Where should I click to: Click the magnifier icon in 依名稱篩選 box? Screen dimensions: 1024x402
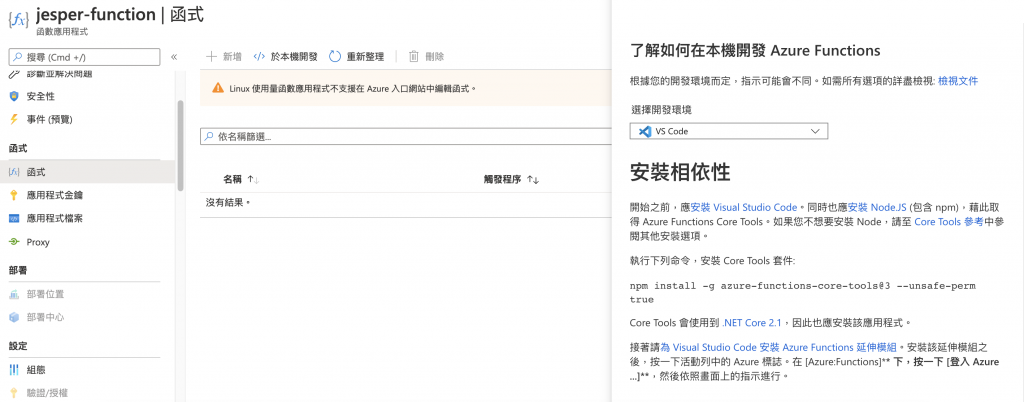tap(209, 137)
